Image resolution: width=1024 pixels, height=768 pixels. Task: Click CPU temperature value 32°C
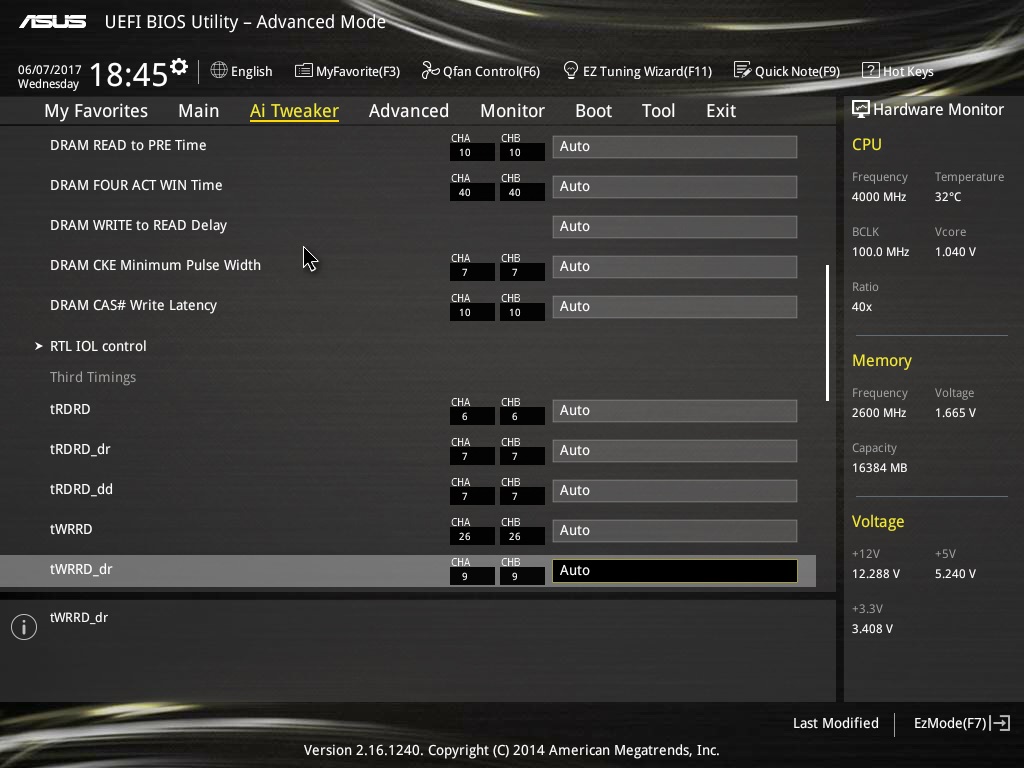(x=948, y=197)
